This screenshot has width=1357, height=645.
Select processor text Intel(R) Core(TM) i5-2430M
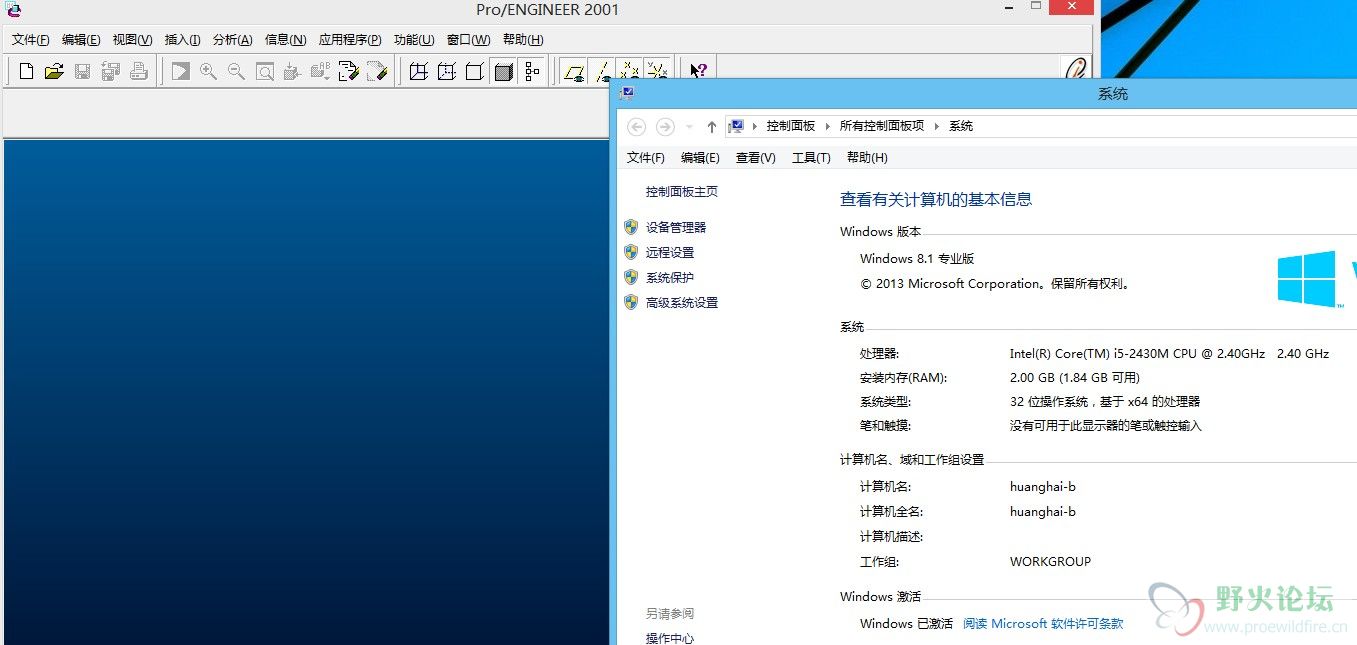click(1089, 354)
